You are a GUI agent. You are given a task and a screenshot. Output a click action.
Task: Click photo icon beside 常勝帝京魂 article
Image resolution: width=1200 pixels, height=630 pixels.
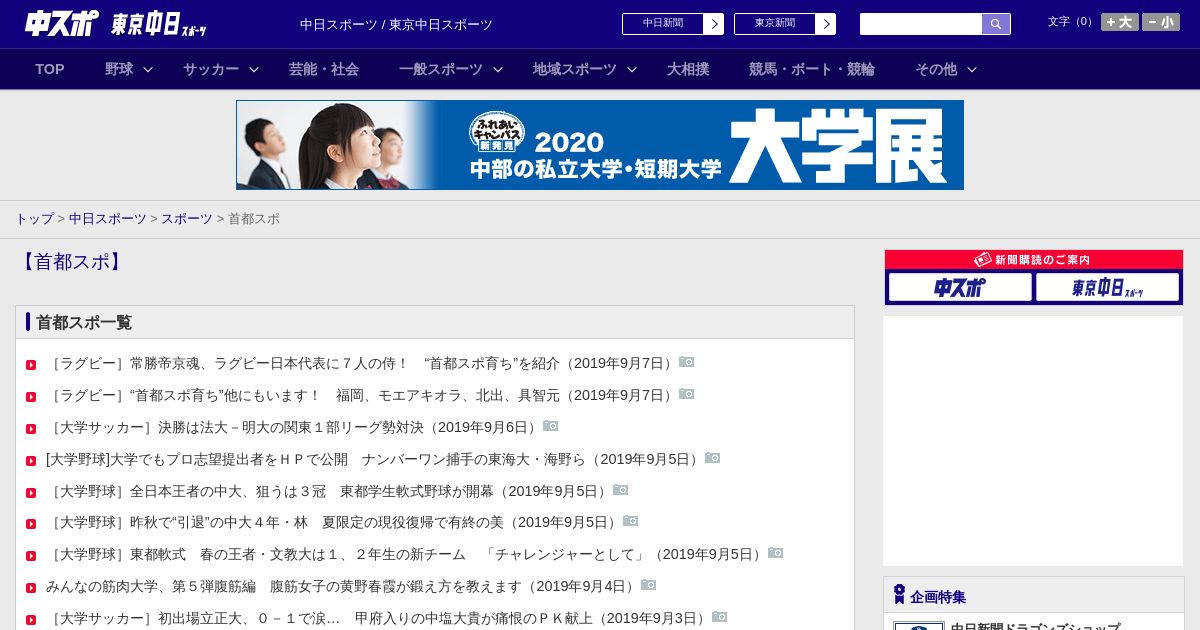(x=687, y=362)
